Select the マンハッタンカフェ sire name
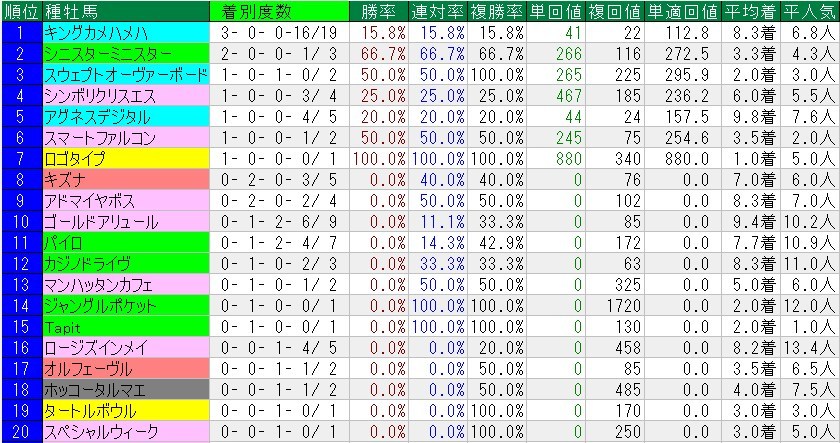840x443 pixels. coord(126,284)
